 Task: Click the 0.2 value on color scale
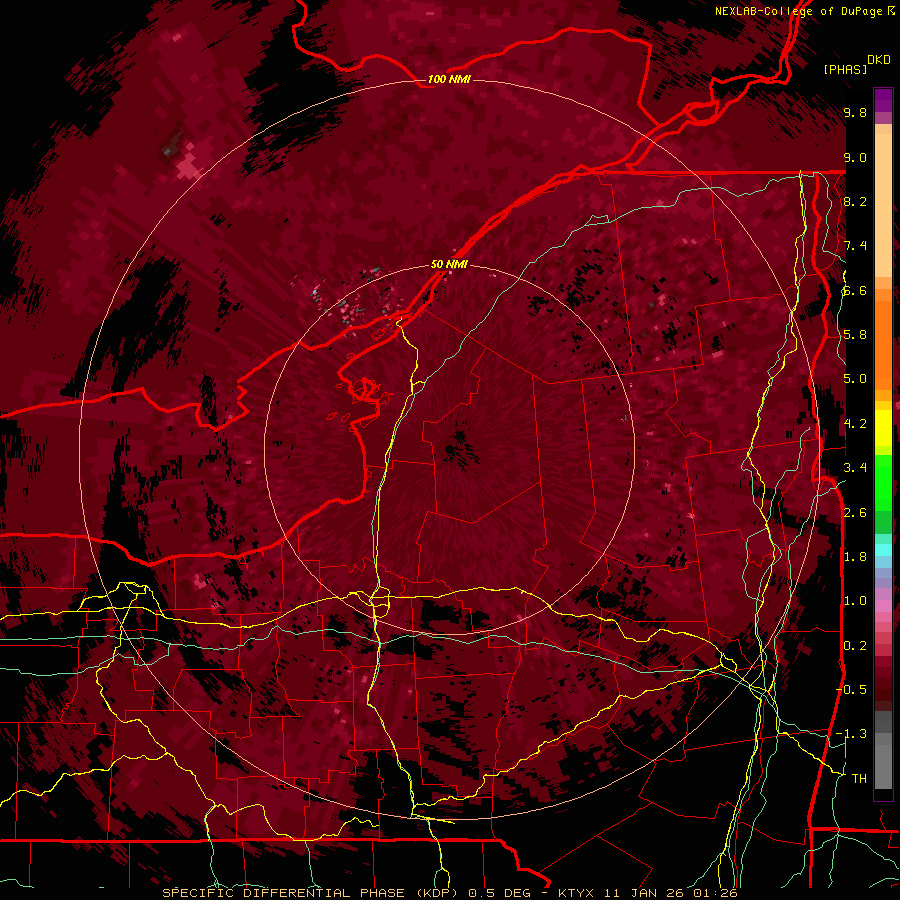(x=855, y=645)
